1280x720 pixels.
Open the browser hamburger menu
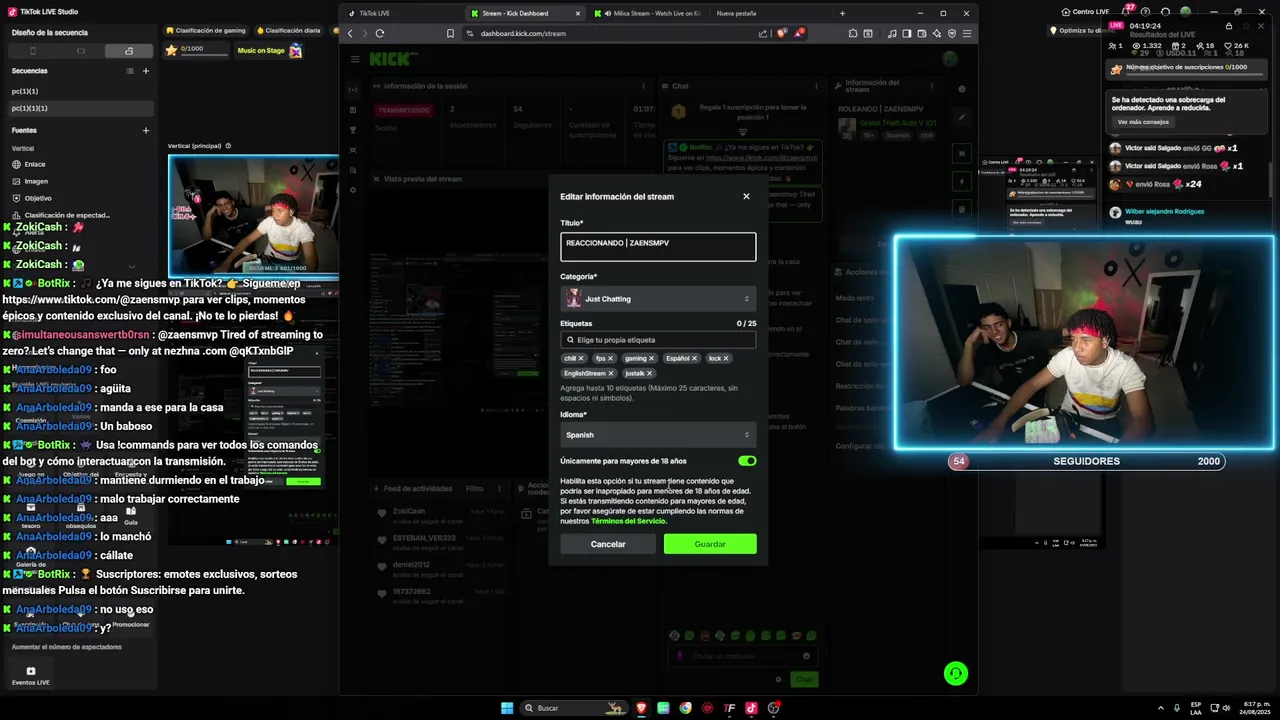967,33
